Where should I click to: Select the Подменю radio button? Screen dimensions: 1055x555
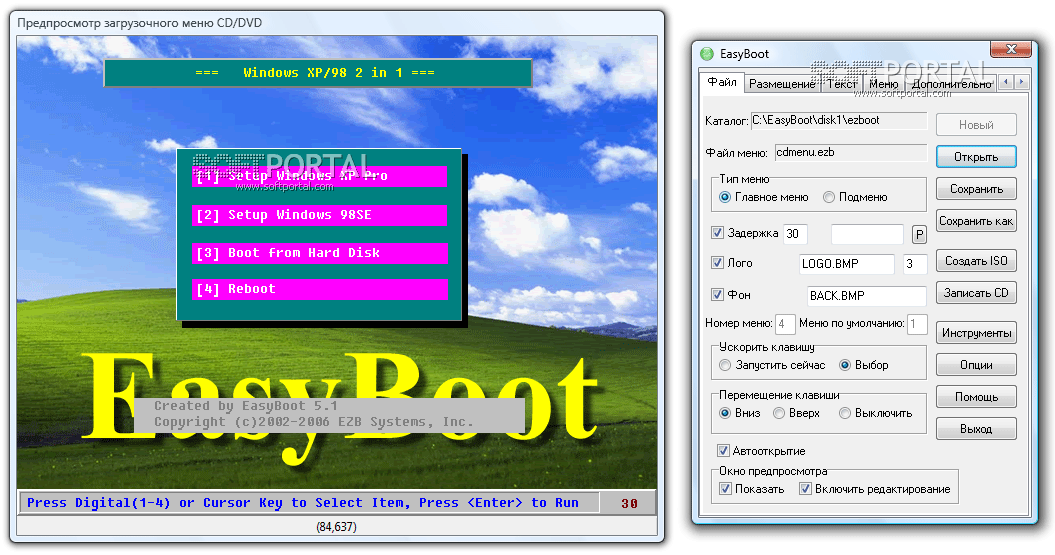[829, 198]
